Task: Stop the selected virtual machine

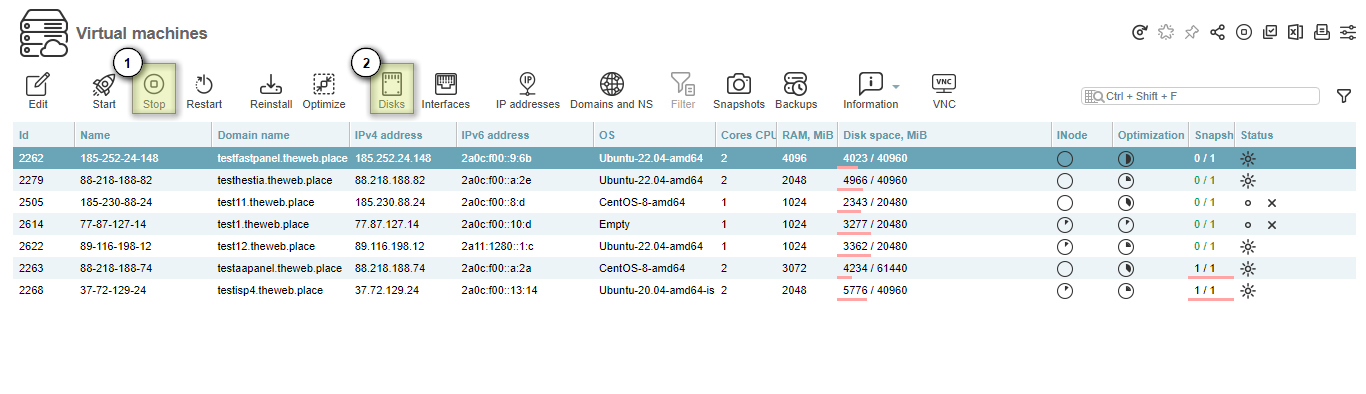Action: (x=154, y=89)
